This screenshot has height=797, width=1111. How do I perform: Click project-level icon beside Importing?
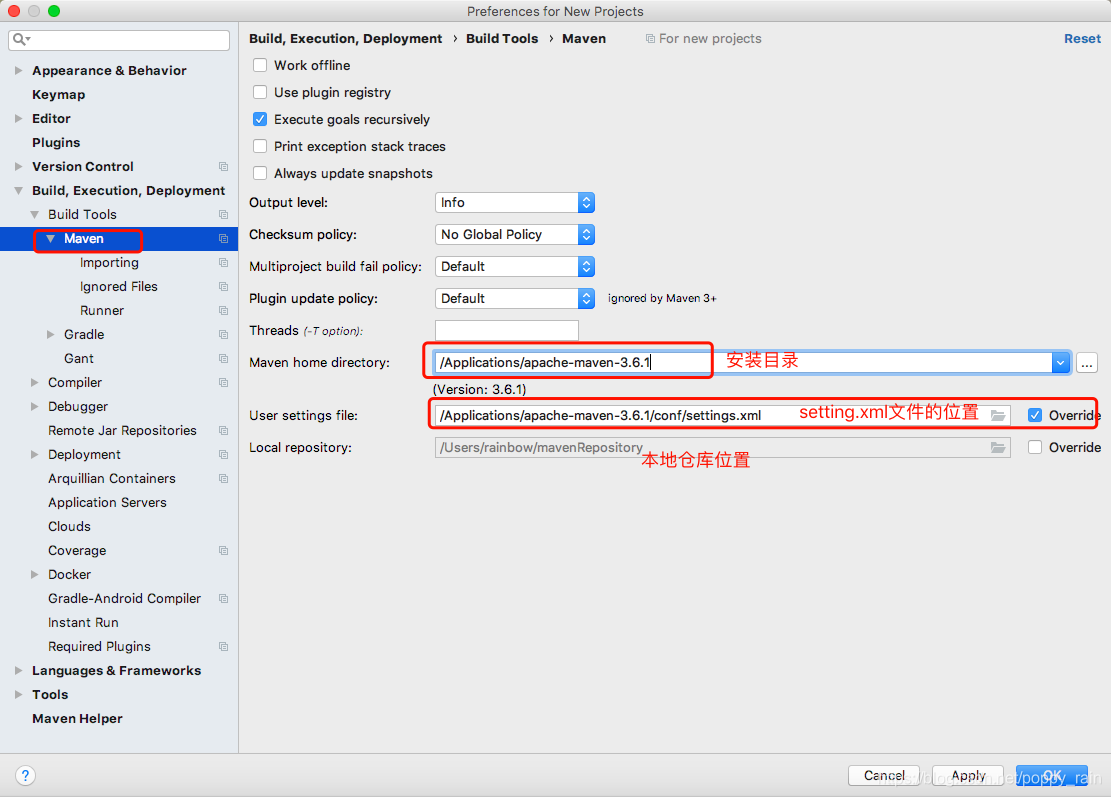click(223, 263)
